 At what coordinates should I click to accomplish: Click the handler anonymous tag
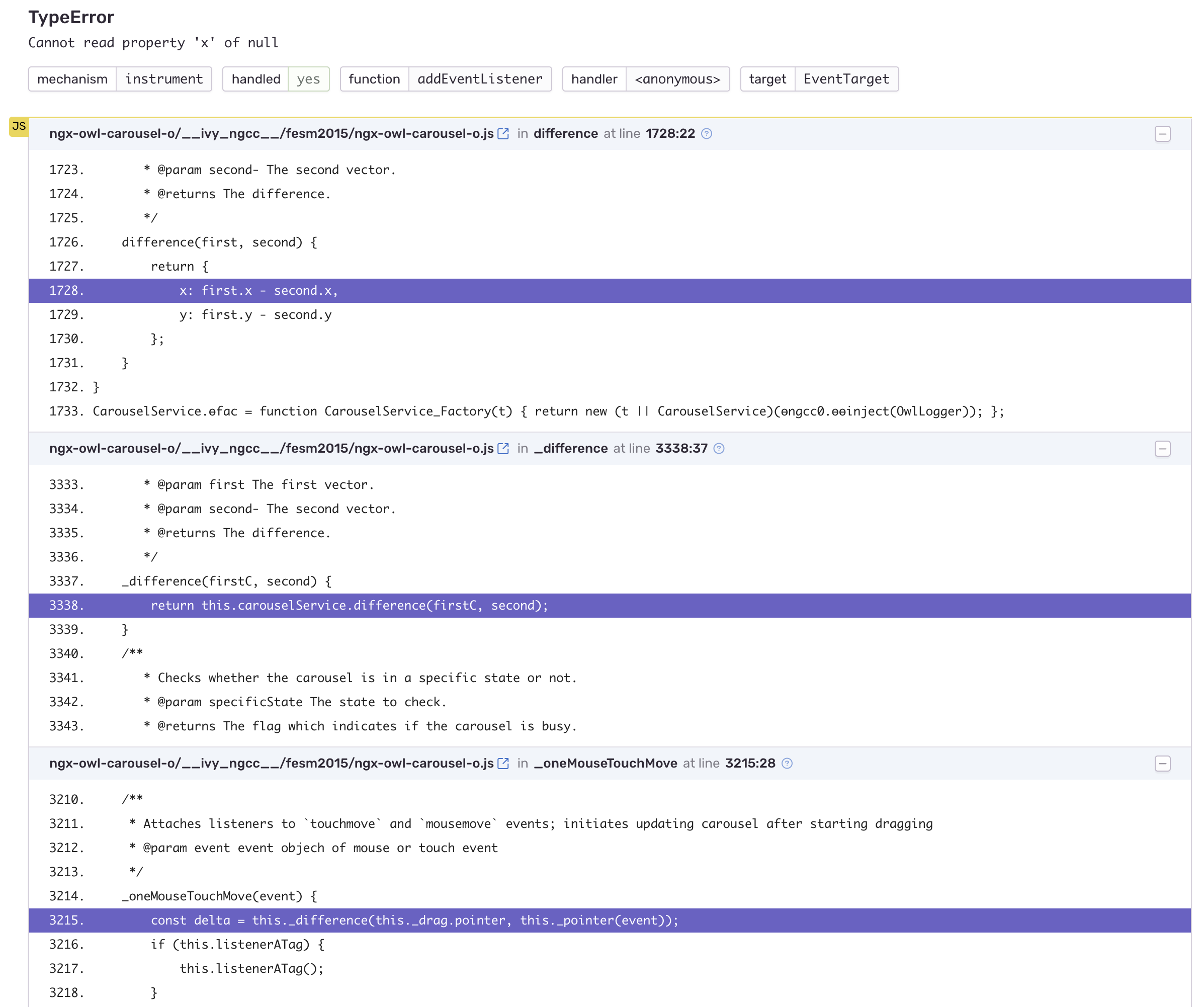(646, 79)
